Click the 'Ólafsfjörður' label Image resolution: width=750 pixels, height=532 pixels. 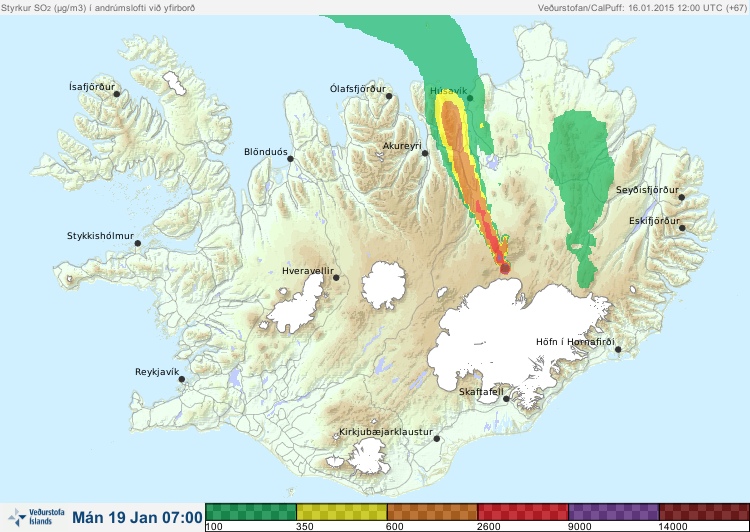[358, 89]
